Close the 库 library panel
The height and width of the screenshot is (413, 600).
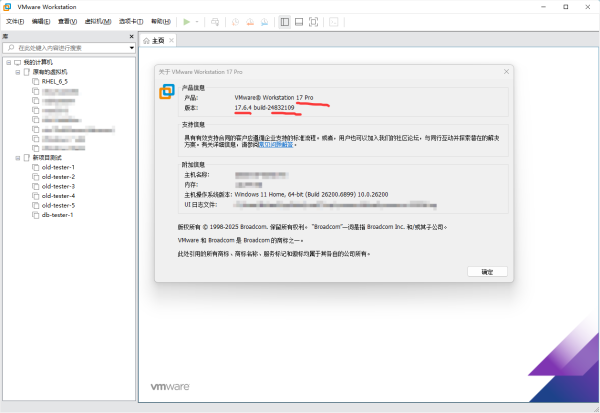(x=132, y=36)
